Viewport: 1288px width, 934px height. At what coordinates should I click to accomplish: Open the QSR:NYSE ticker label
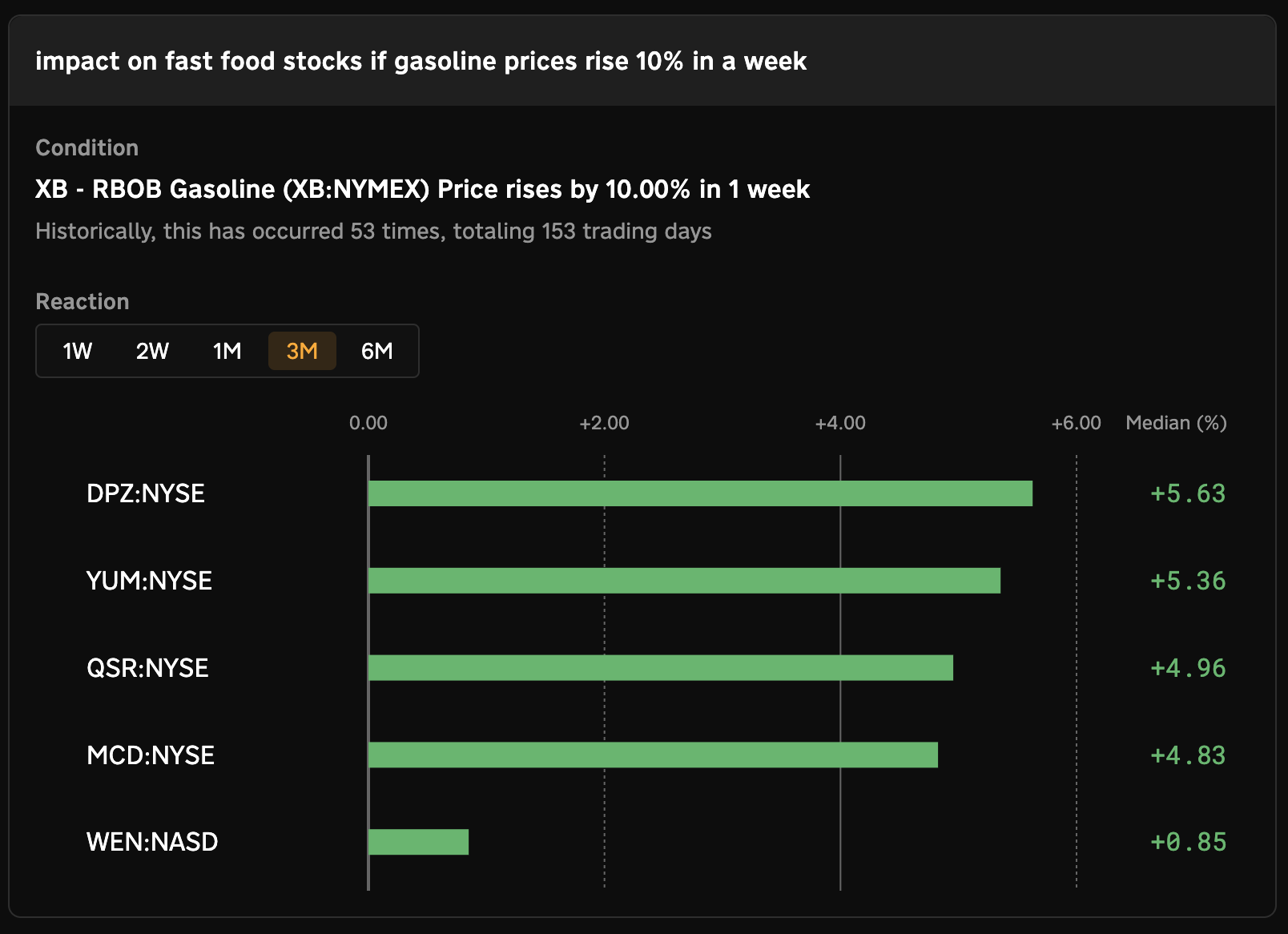pyautogui.click(x=147, y=668)
